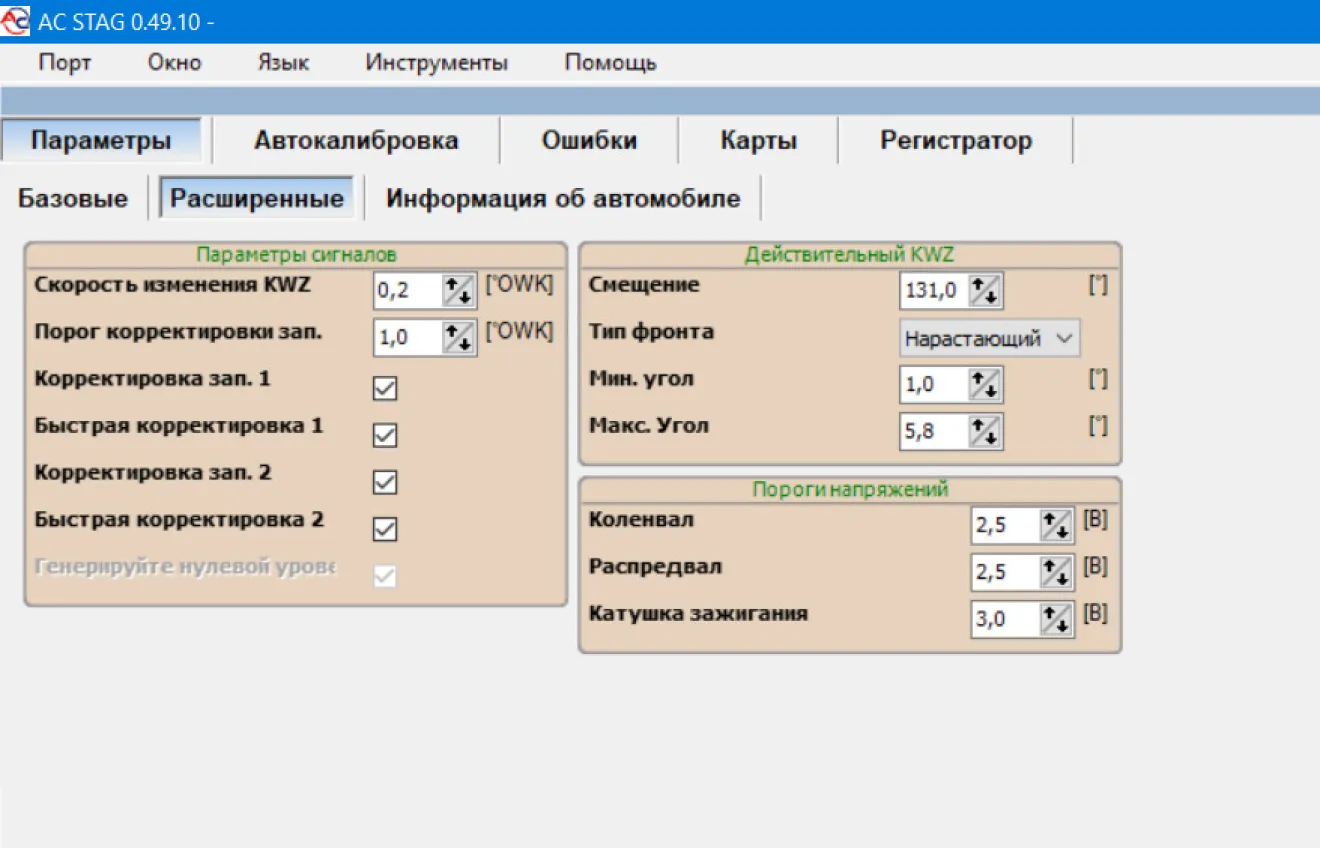Viewport: 1320px width, 848px height.
Task: Click the Катушка зажигания label
Action: pyautogui.click(x=698, y=613)
